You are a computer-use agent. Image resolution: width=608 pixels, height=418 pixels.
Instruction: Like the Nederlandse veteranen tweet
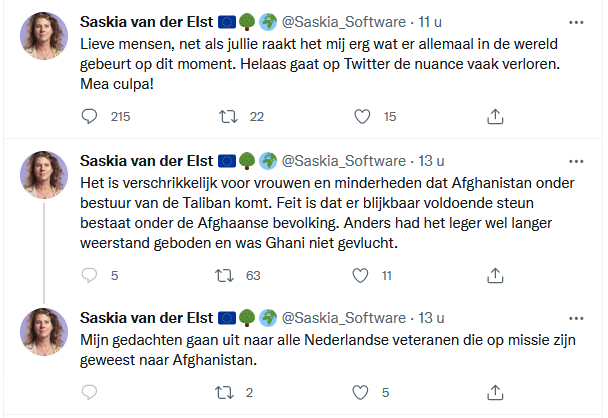coord(362,393)
